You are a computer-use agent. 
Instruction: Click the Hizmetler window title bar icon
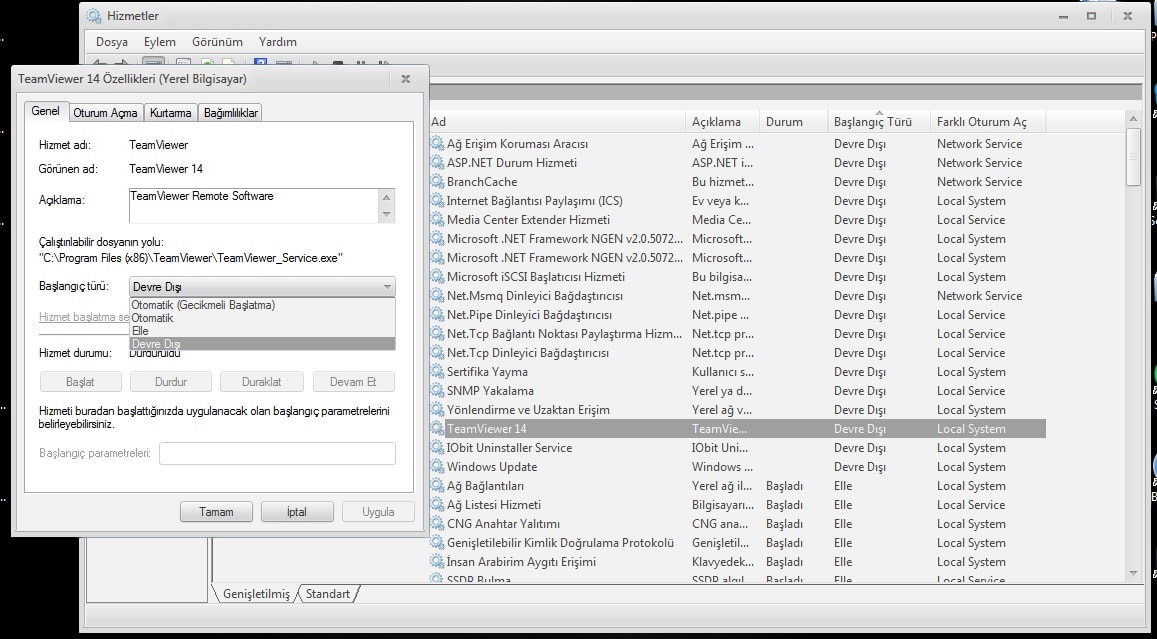[94, 15]
